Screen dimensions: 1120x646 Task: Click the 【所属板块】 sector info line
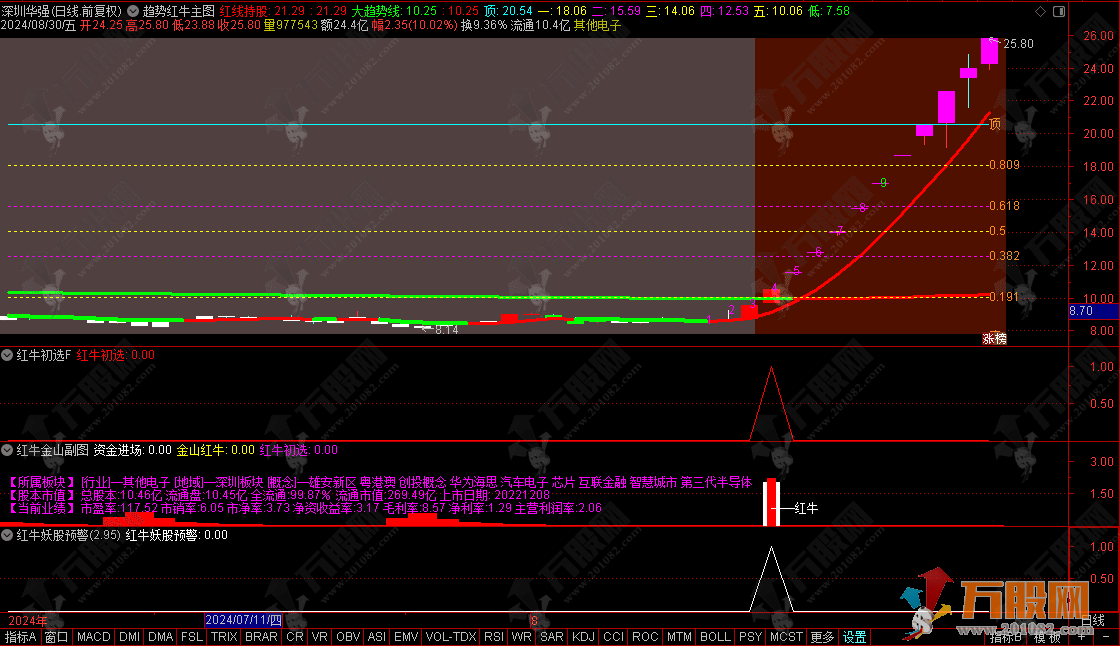pyautogui.click(x=380, y=482)
